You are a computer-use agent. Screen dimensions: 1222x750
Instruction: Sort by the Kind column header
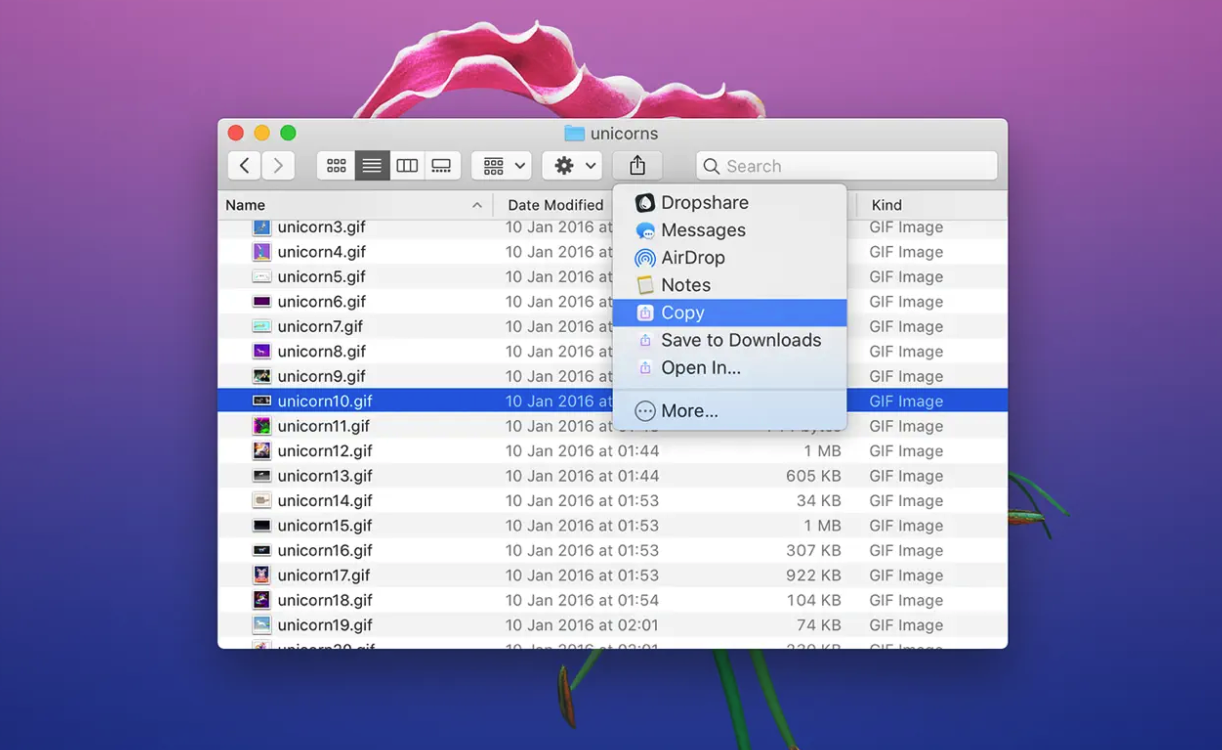pos(886,205)
